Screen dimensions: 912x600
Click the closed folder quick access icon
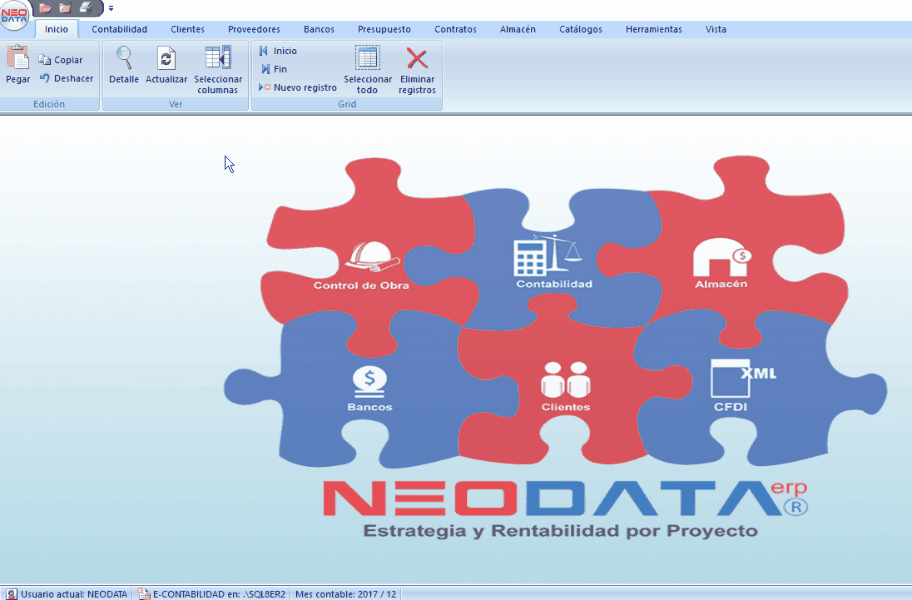[65, 8]
